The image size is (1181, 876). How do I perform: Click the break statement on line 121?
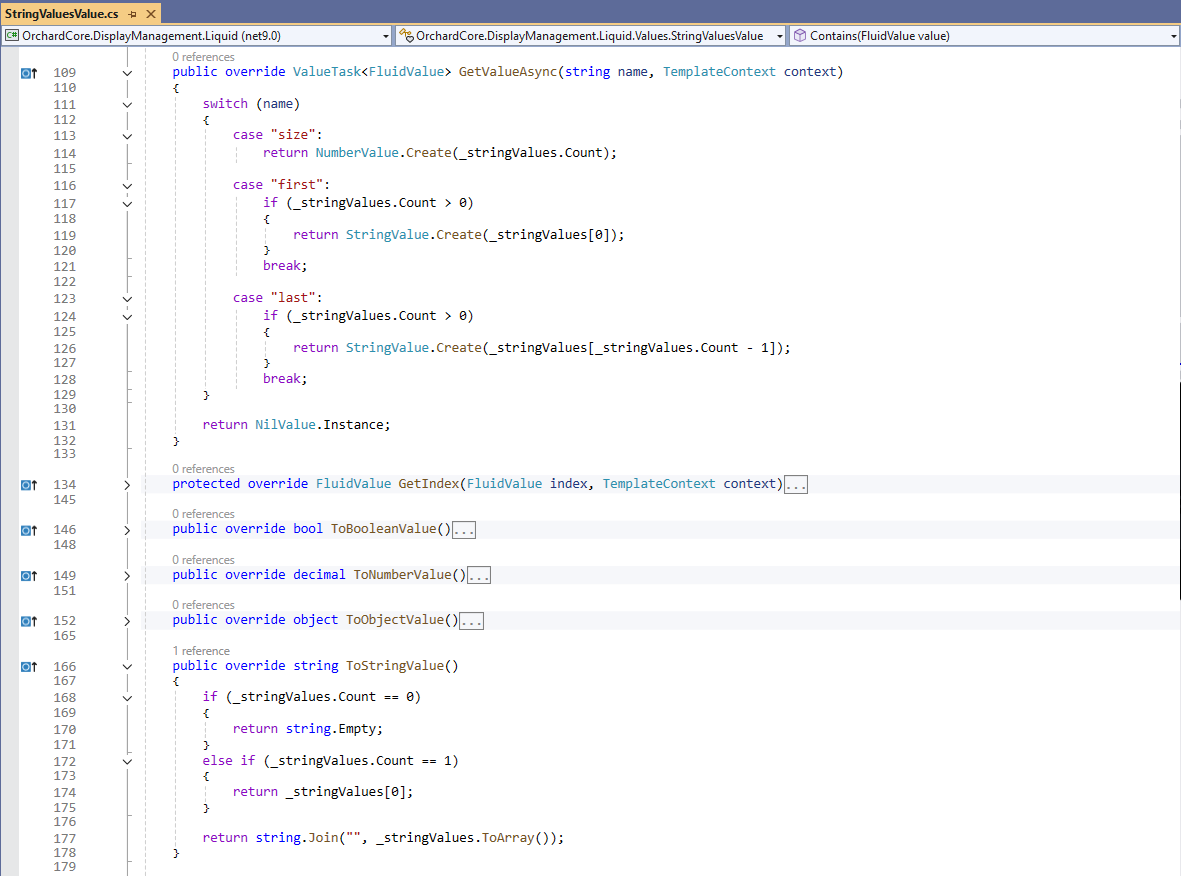click(285, 266)
